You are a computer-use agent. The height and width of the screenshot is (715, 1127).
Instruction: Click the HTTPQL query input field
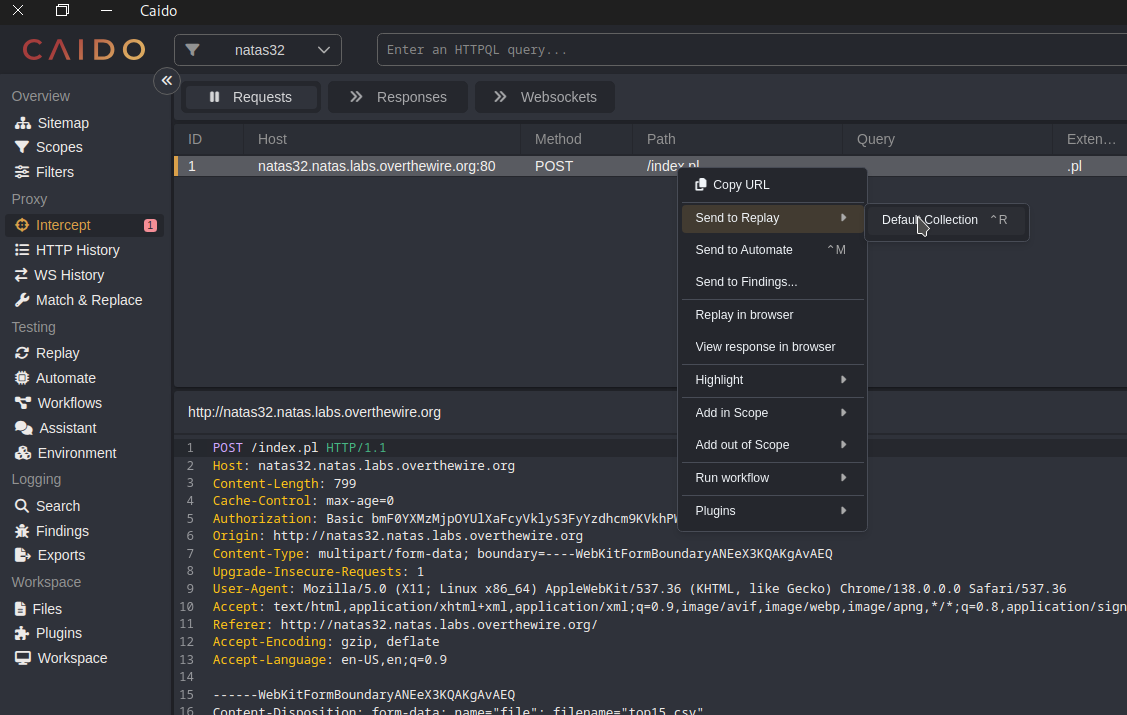click(750, 50)
